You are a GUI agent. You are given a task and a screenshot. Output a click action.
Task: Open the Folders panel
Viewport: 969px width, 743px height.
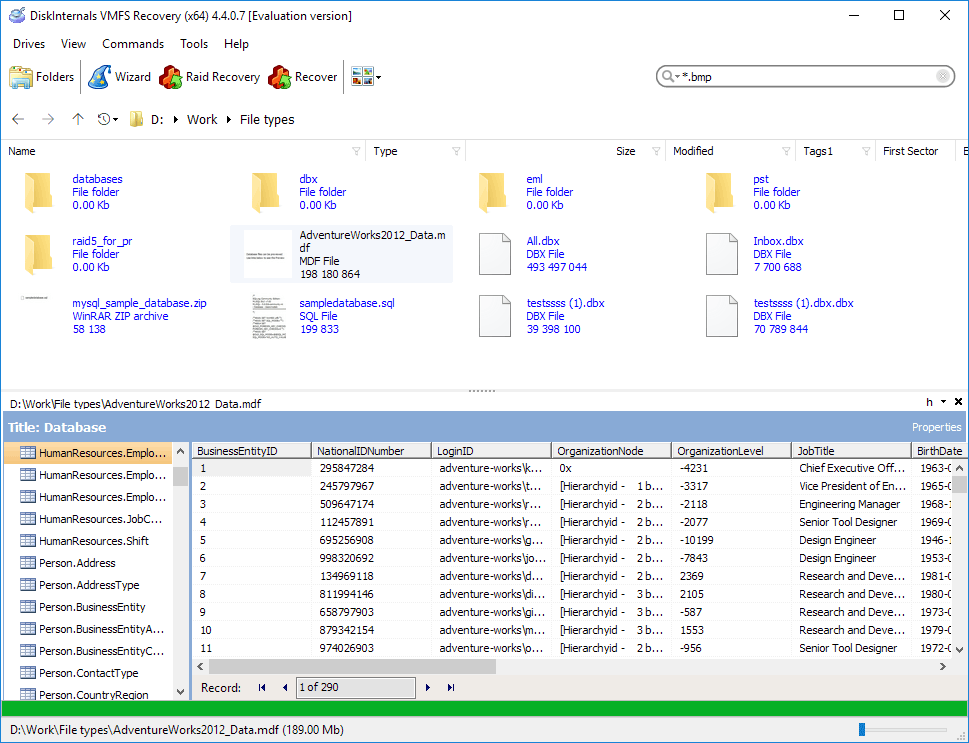(41, 77)
